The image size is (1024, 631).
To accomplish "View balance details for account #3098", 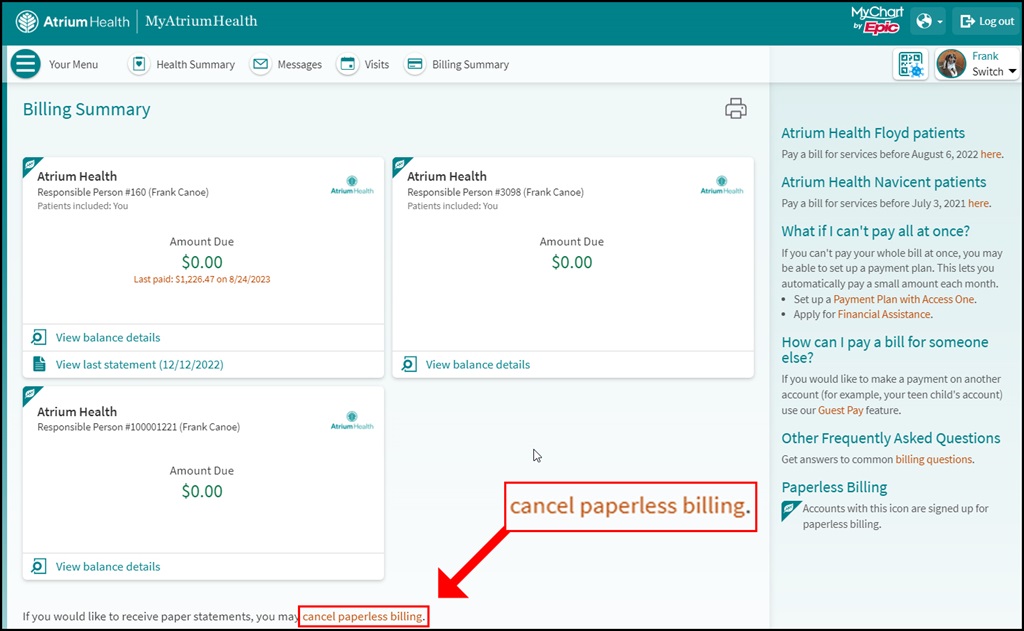I will (477, 364).
